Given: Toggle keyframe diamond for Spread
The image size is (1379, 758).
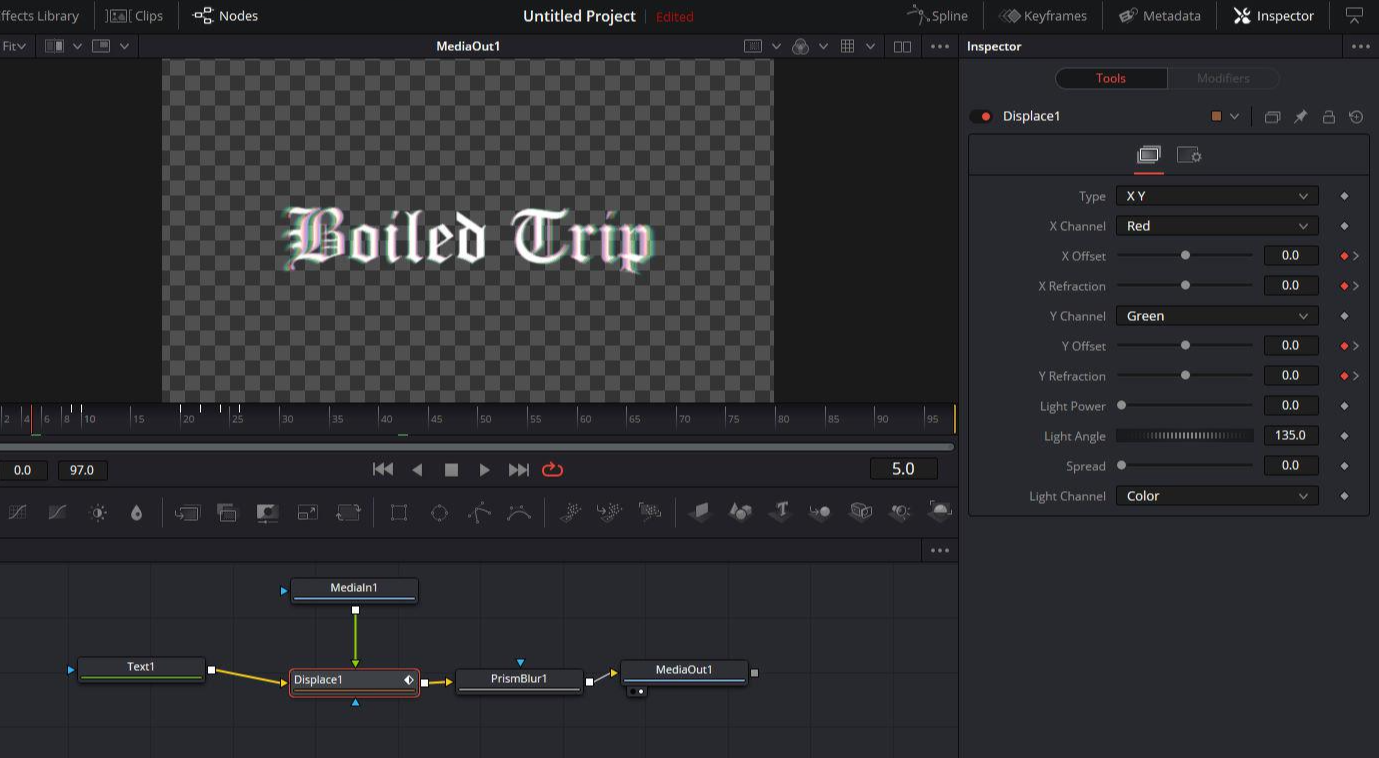Looking at the screenshot, I should [1345, 466].
